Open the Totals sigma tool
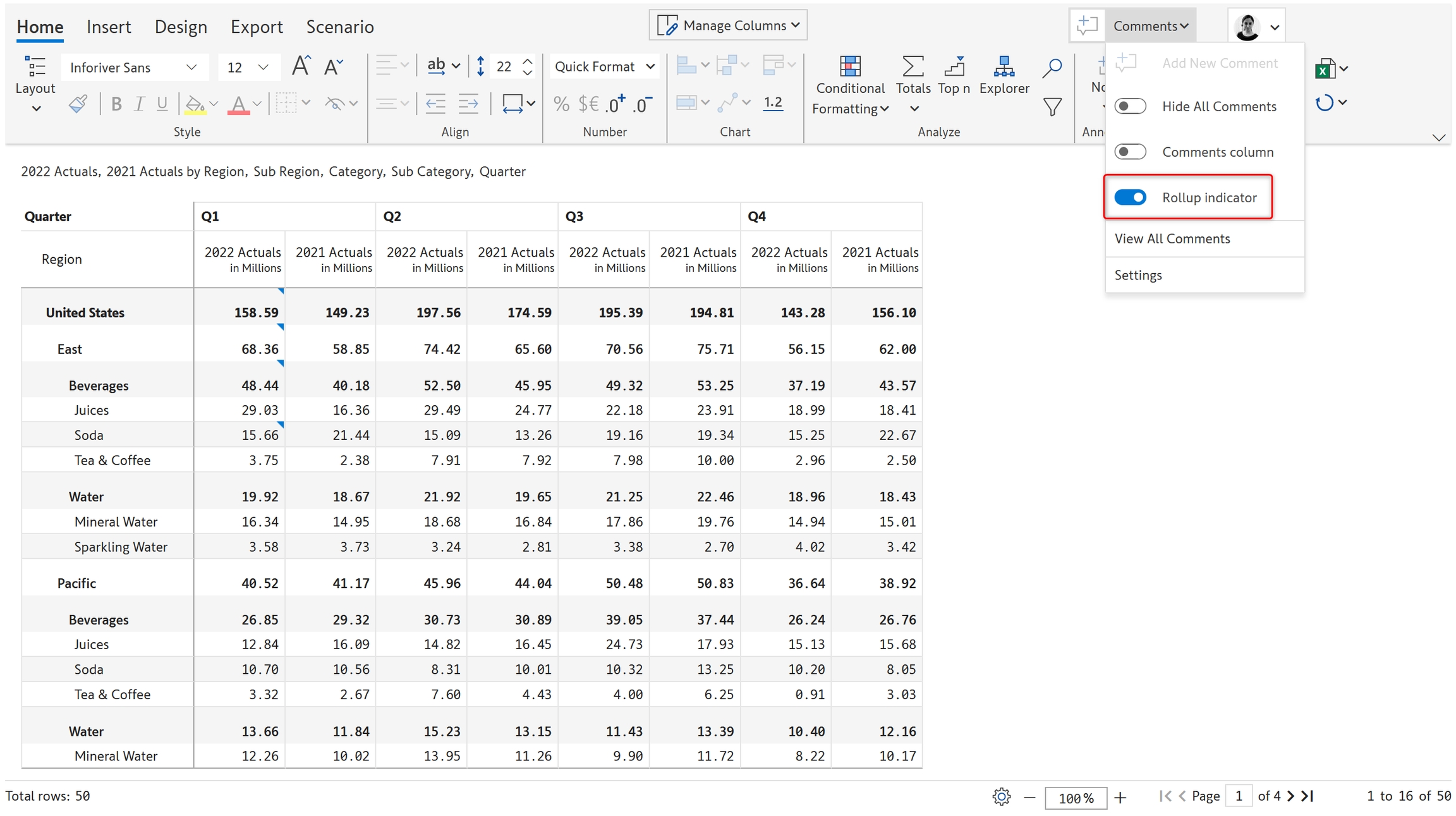Viewport: 1456px width, 816px height. [x=913, y=66]
